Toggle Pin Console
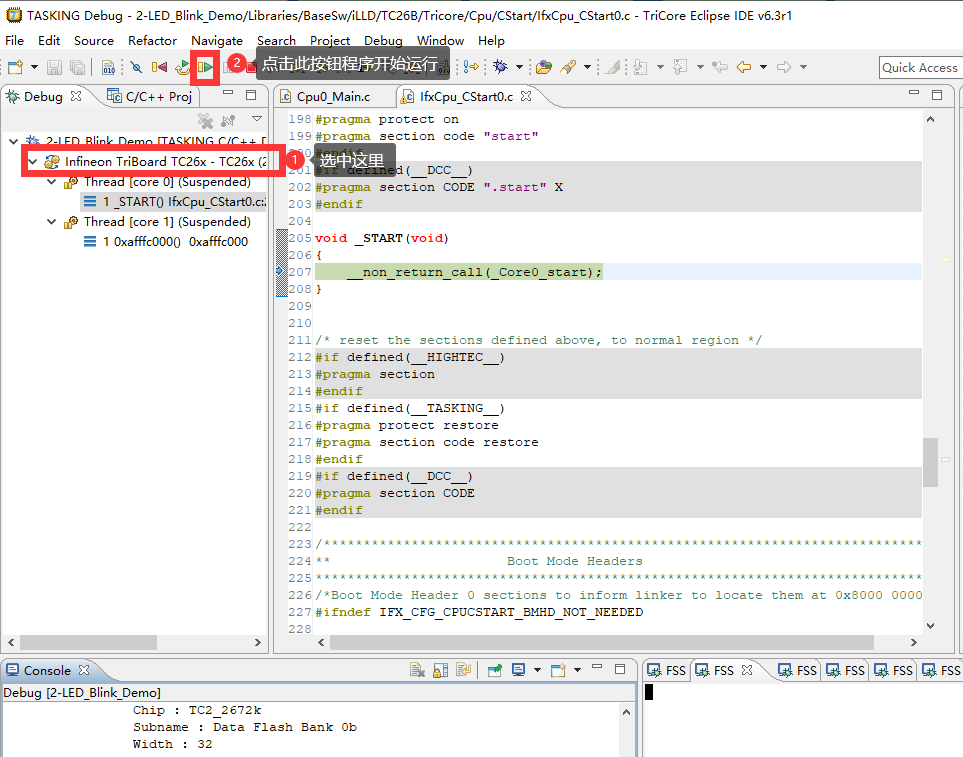The width and height of the screenshot is (963, 757). pos(495,670)
